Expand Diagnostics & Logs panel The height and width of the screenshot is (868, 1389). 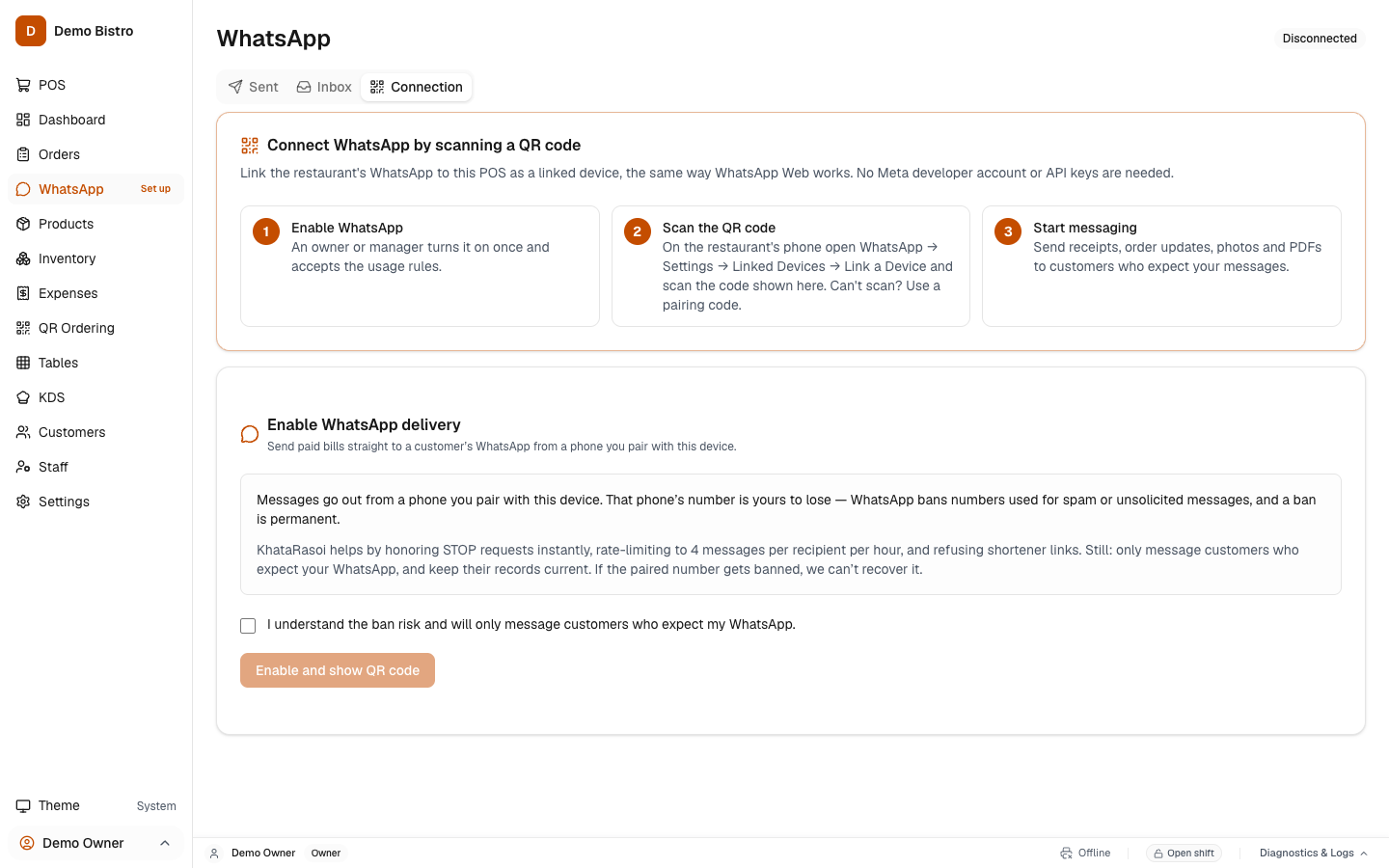[x=1313, y=853]
